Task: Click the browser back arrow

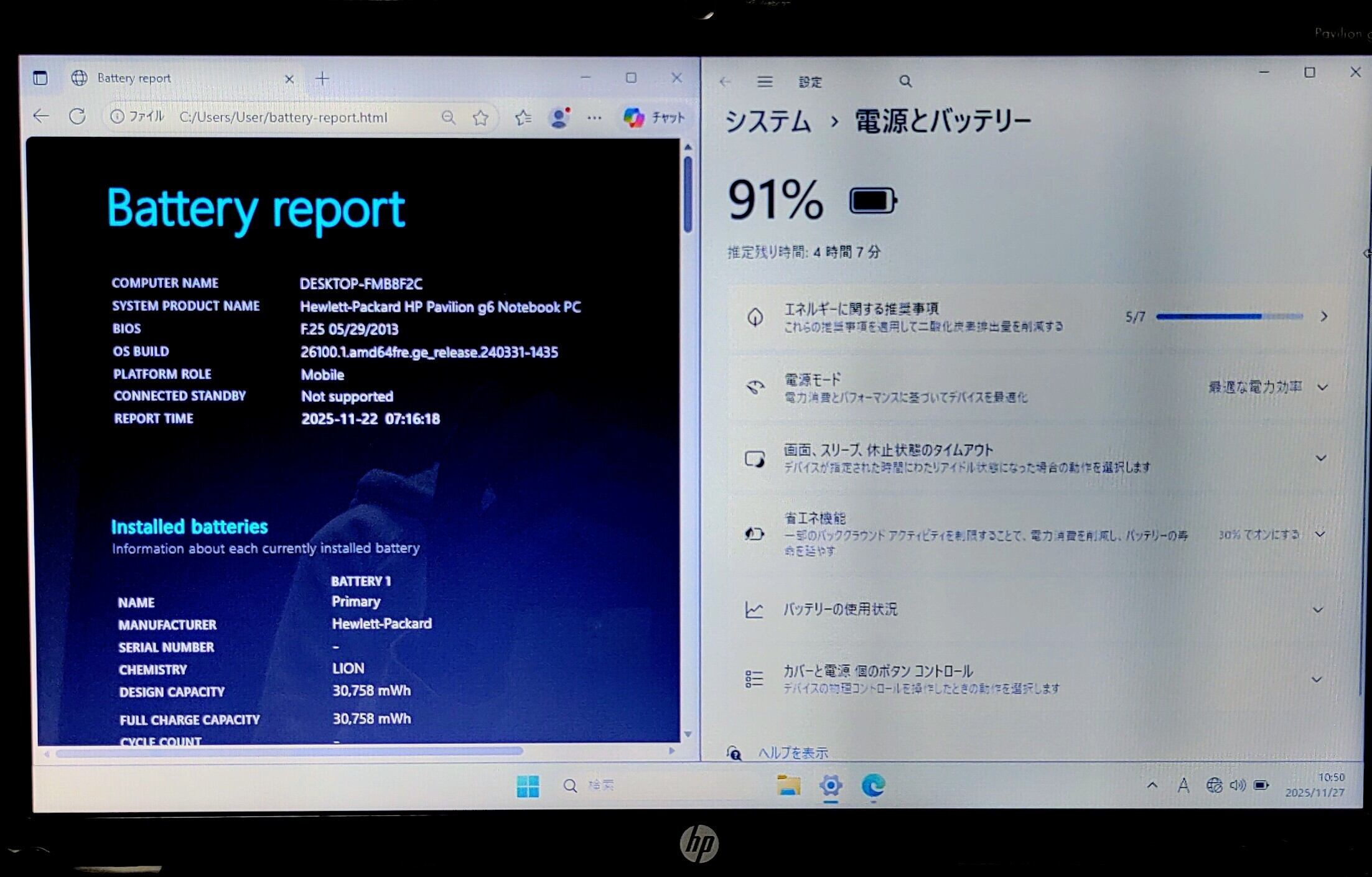Action: click(x=41, y=116)
